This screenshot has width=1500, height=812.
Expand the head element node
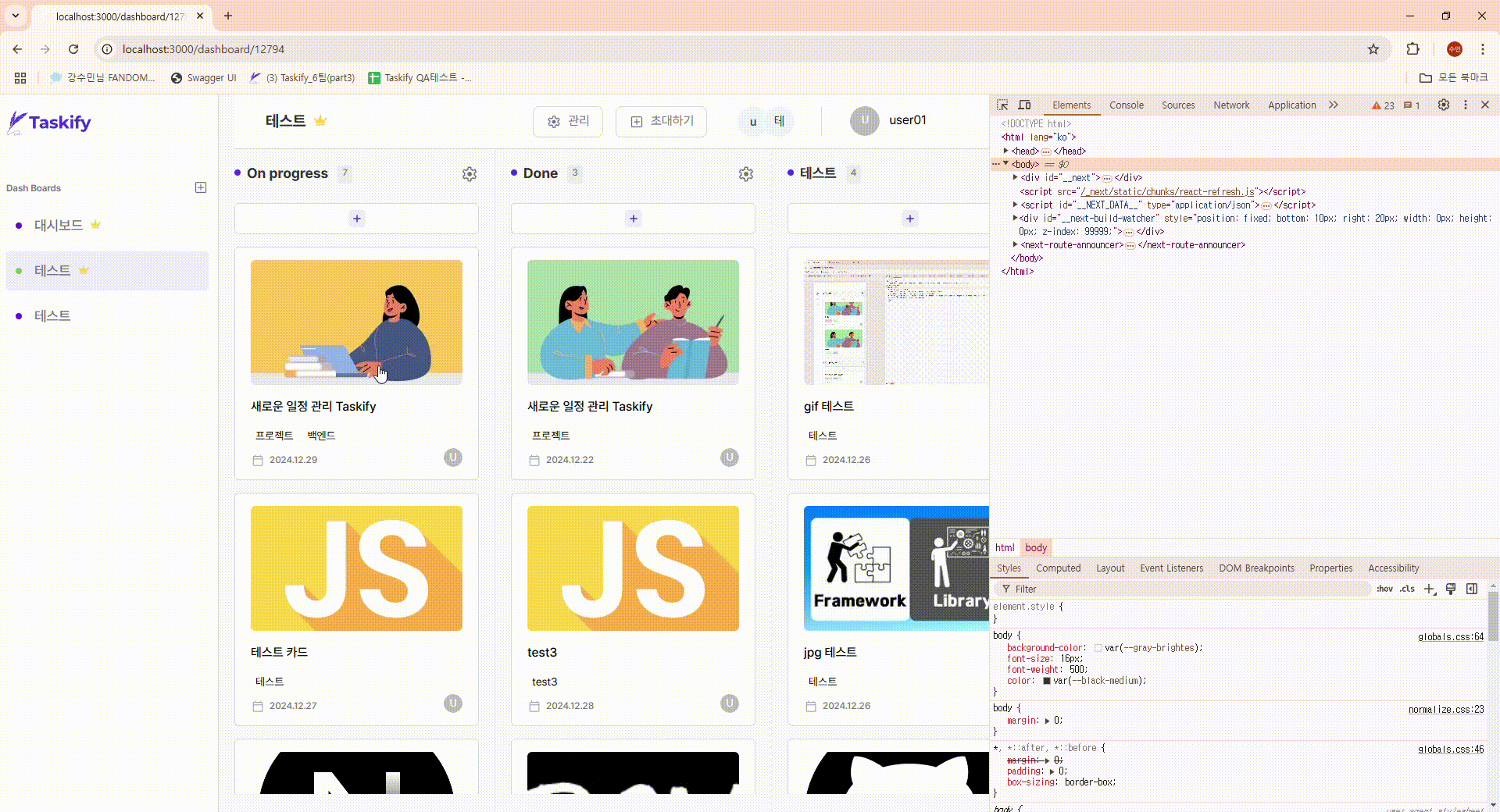click(1006, 151)
